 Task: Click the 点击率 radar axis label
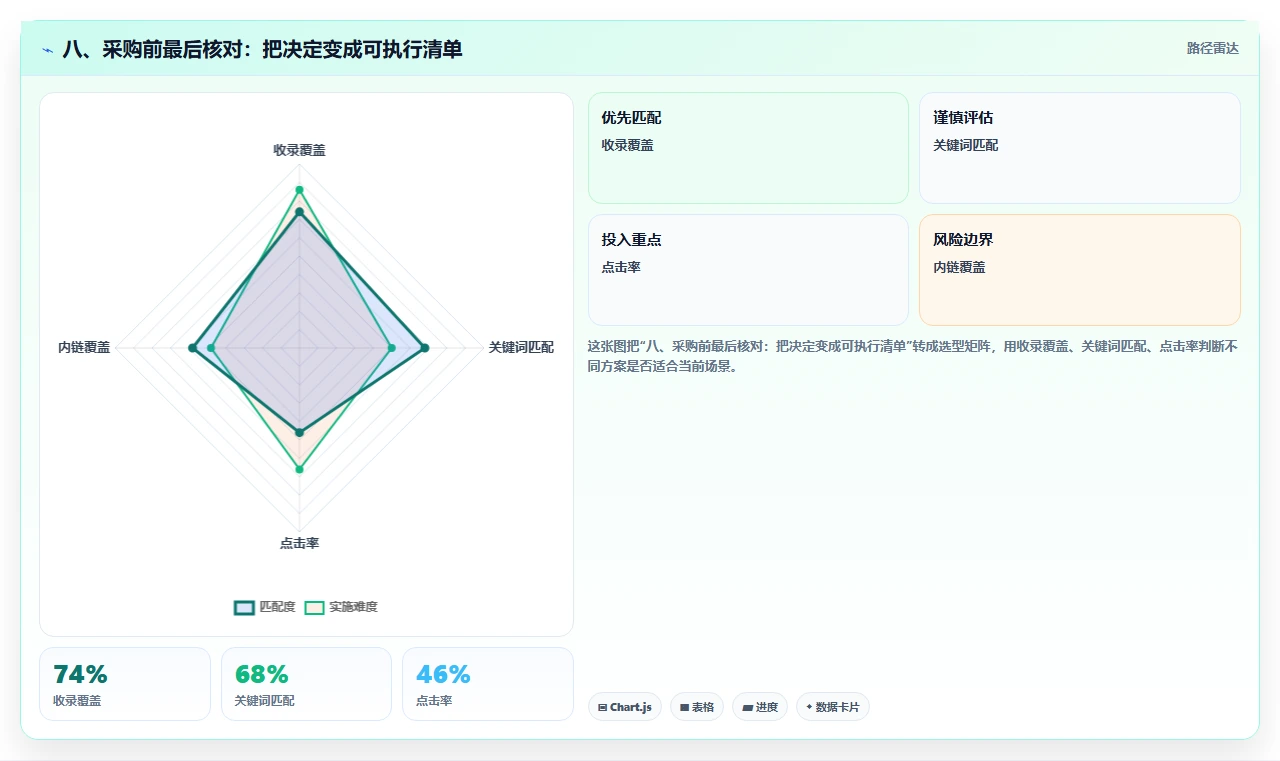(299, 543)
